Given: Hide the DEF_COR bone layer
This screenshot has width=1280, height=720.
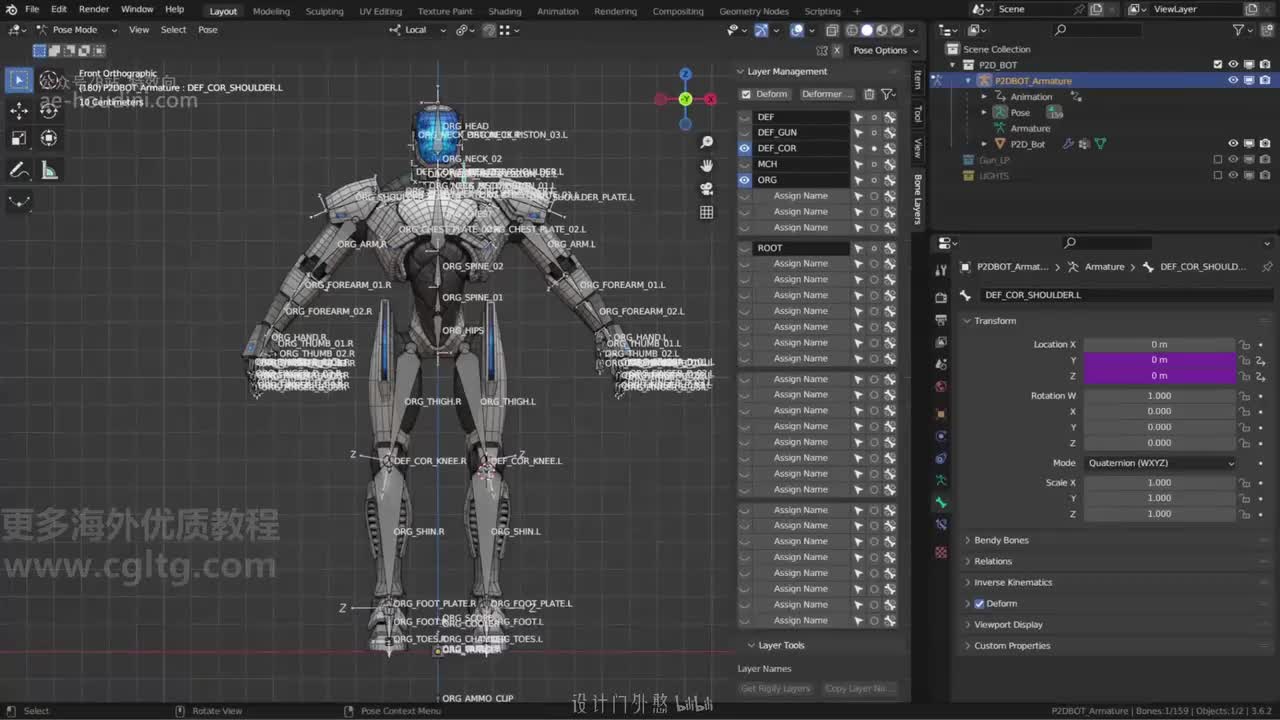Looking at the screenshot, I should [x=744, y=148].
